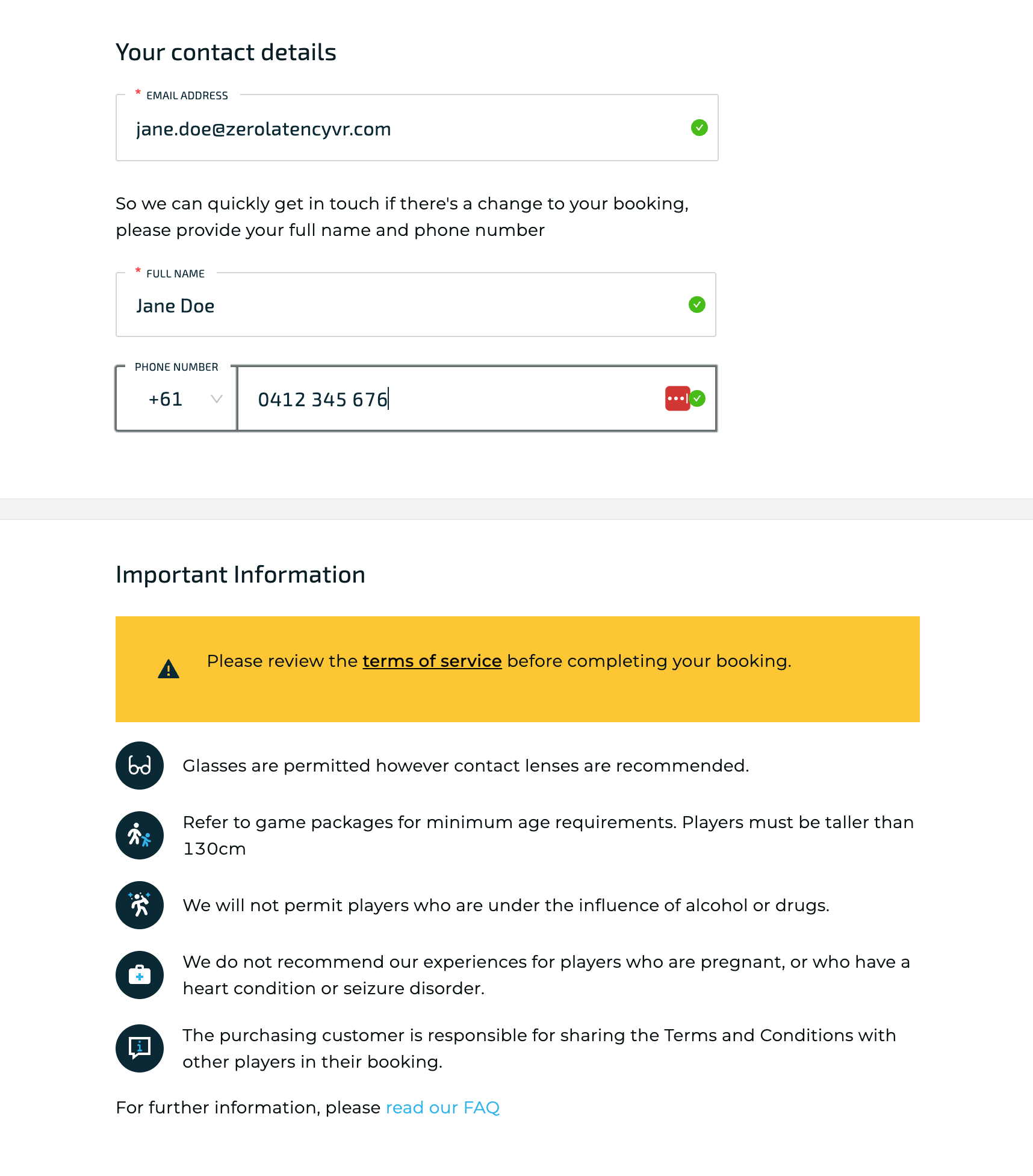Click the PHONE NUMBER field label

pyautogui.click(x=176, y=367)
